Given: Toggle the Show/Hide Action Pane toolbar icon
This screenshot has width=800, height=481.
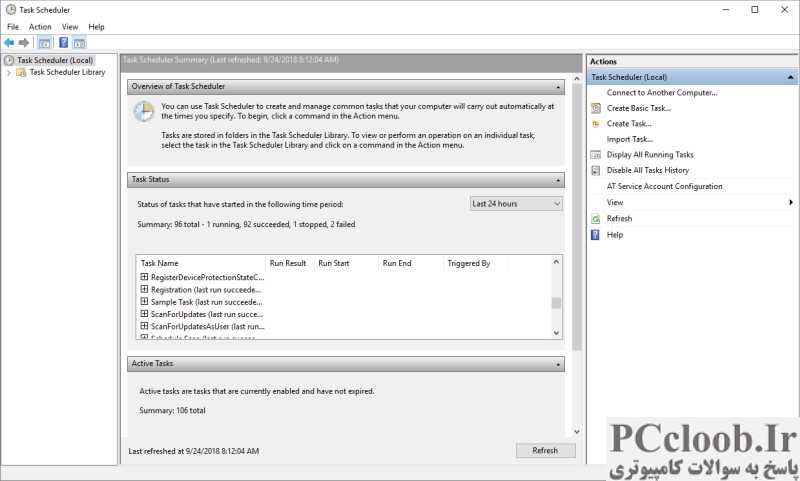Looking at the screenshot, I should [79, 43].
